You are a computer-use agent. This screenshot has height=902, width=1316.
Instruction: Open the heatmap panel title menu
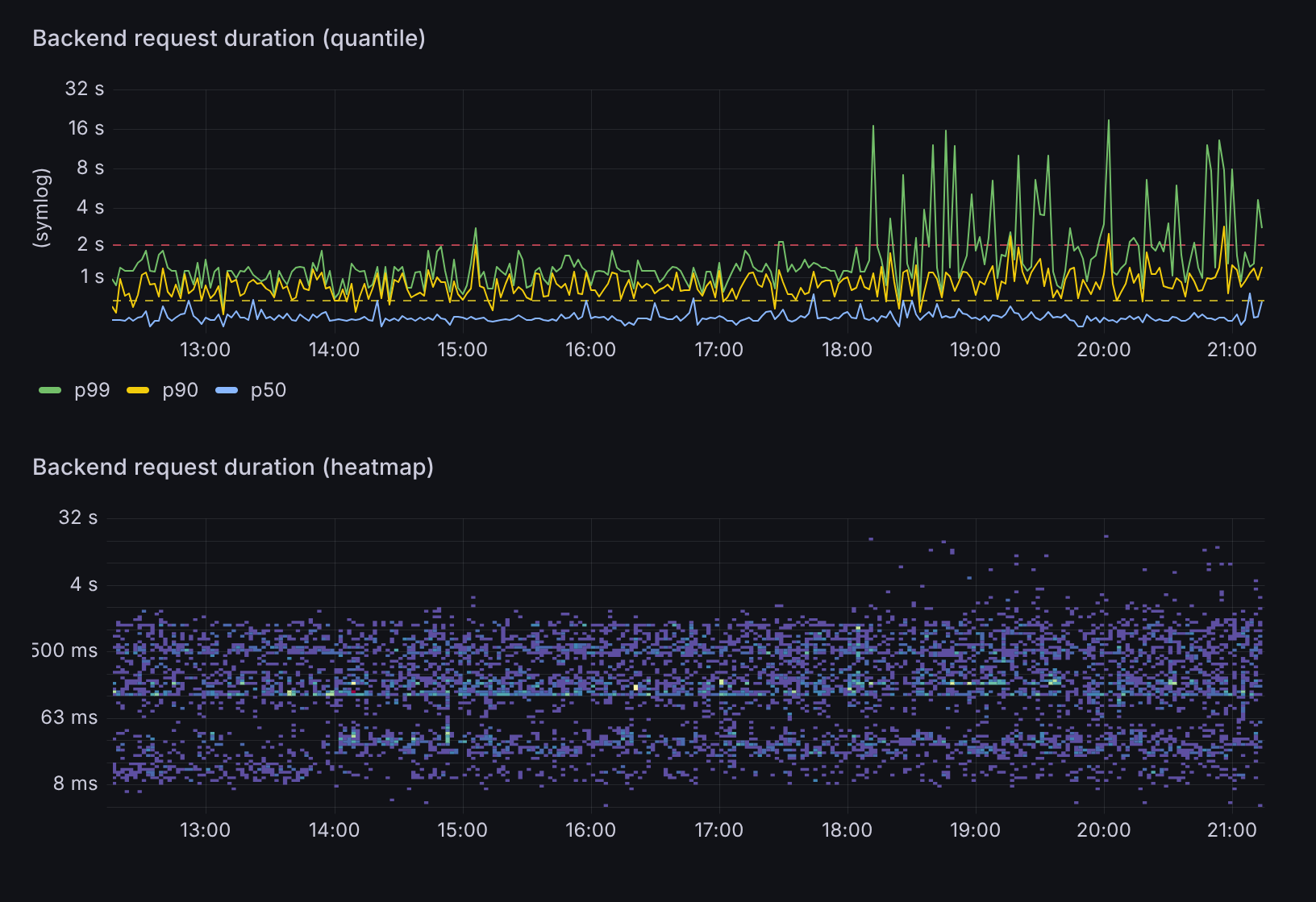[x=232, y=468]
